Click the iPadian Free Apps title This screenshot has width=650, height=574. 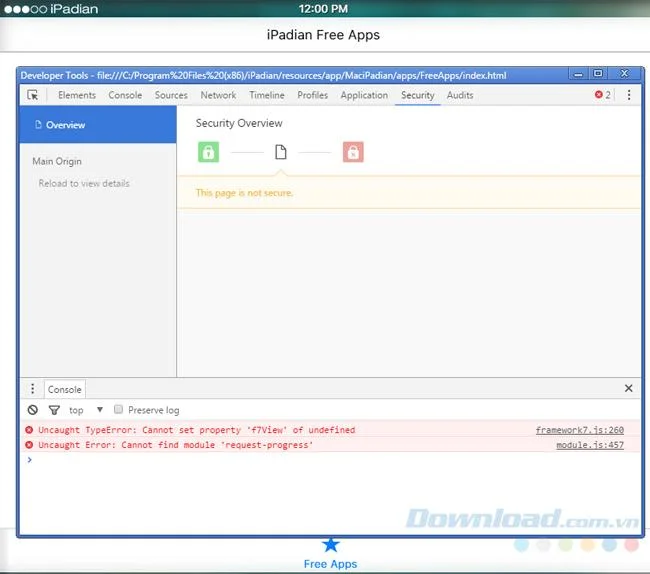point(323,35)
